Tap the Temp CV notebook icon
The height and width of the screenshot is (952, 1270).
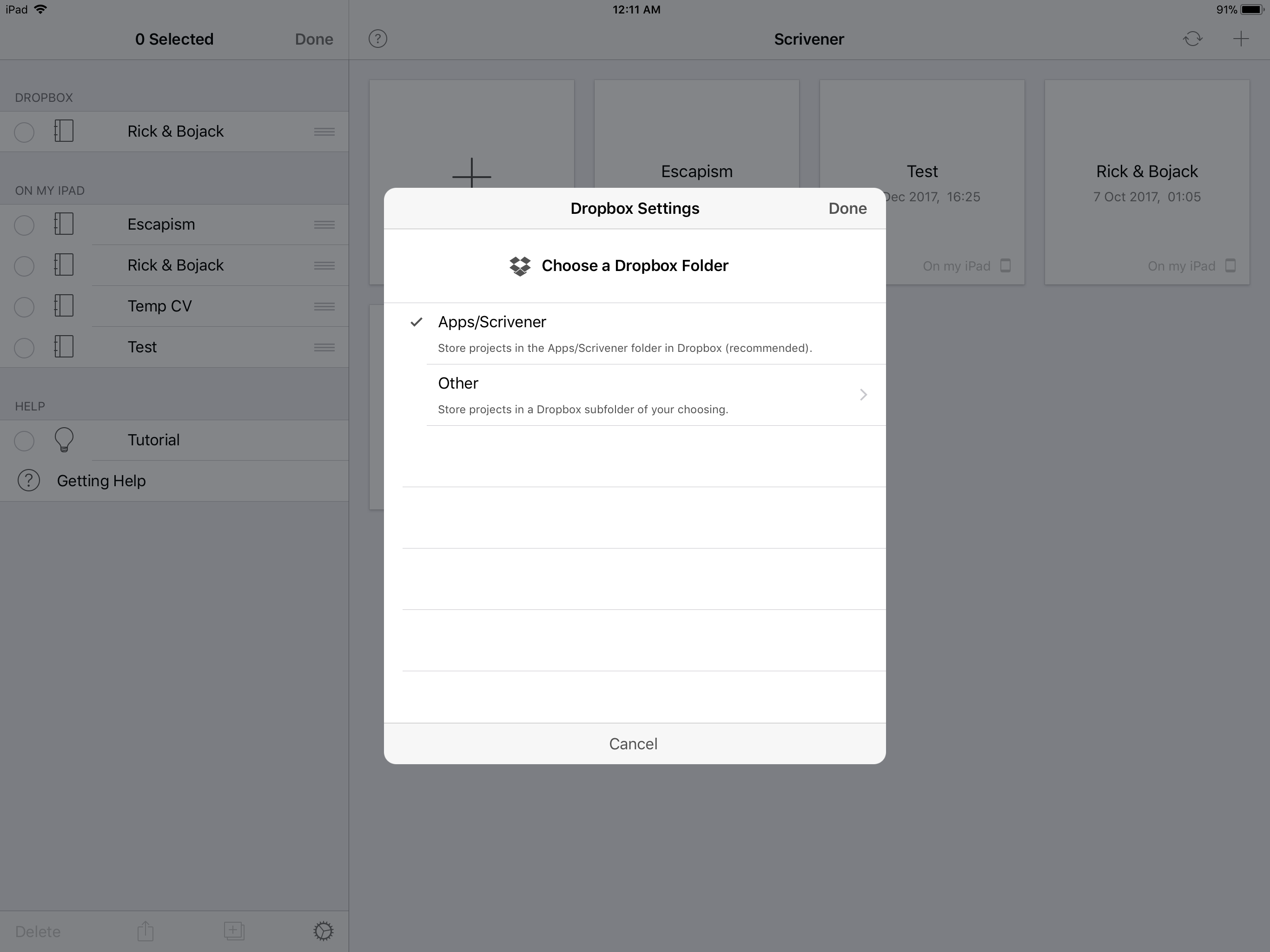[x=64, y=305]
